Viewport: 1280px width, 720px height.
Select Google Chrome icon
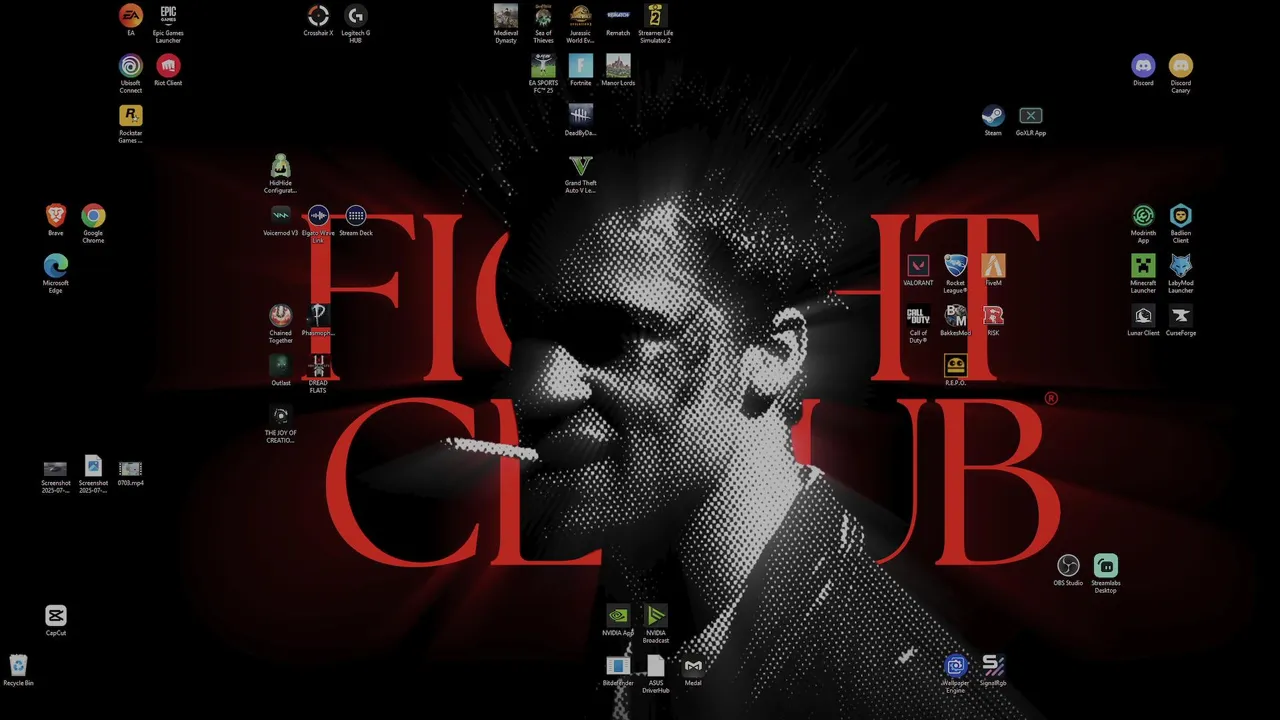(x=93, y=216)
